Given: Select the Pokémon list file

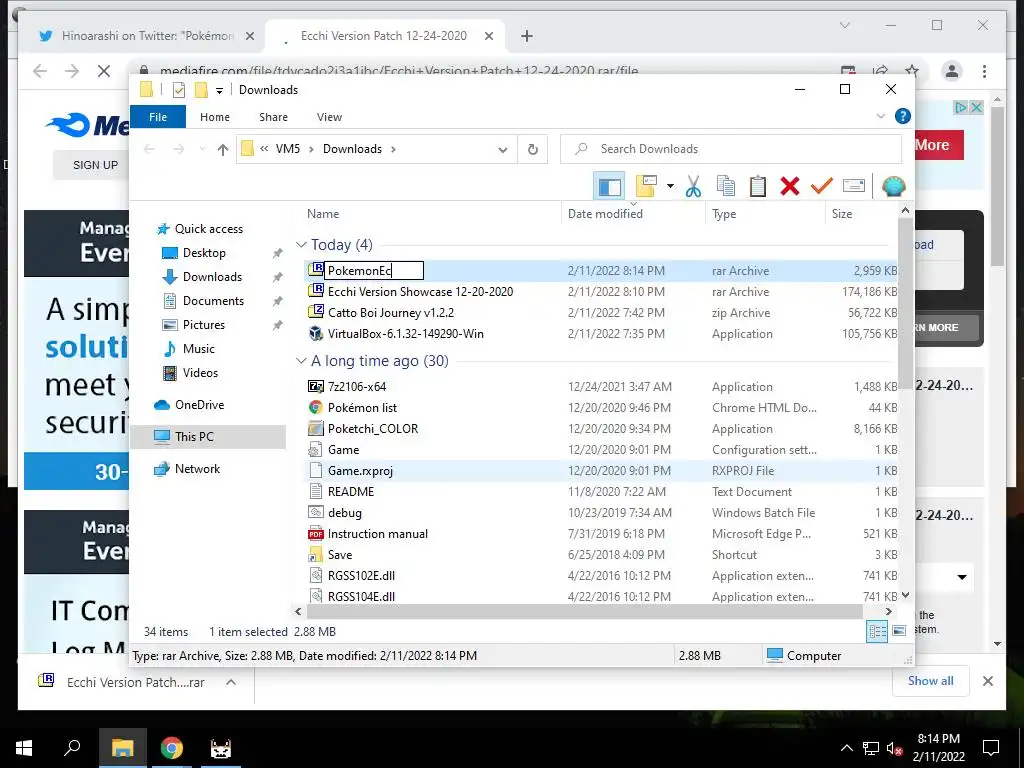Looking at the screenshot, I should click(362, 408).
